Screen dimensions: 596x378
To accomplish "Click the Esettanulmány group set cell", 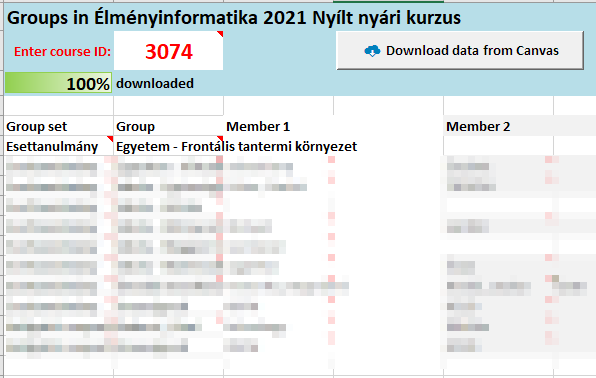I will [59, 146].
